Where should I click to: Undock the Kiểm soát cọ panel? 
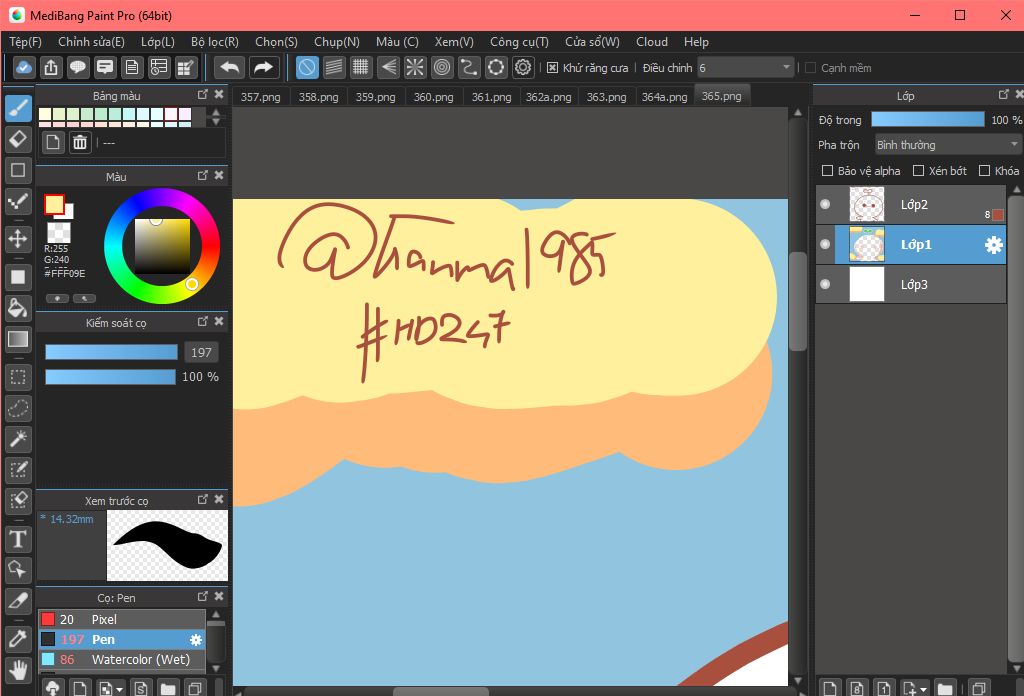click(202, 321)
